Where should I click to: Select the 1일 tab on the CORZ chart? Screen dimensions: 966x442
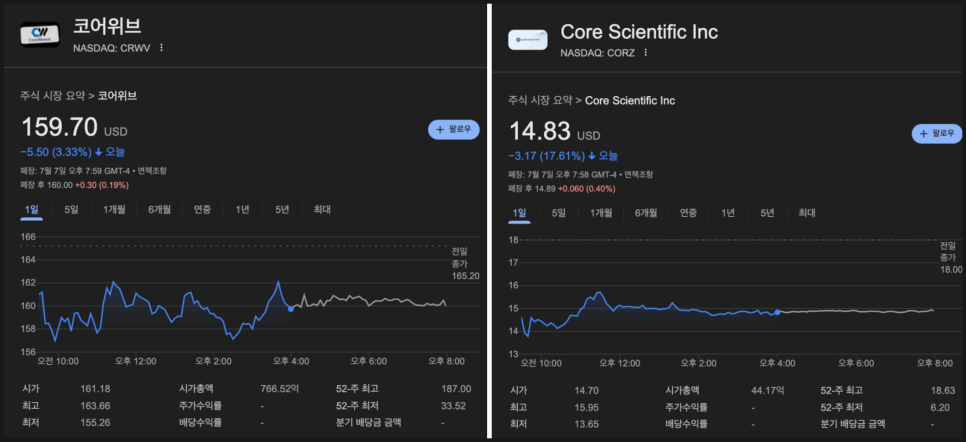tap(519, 213)
